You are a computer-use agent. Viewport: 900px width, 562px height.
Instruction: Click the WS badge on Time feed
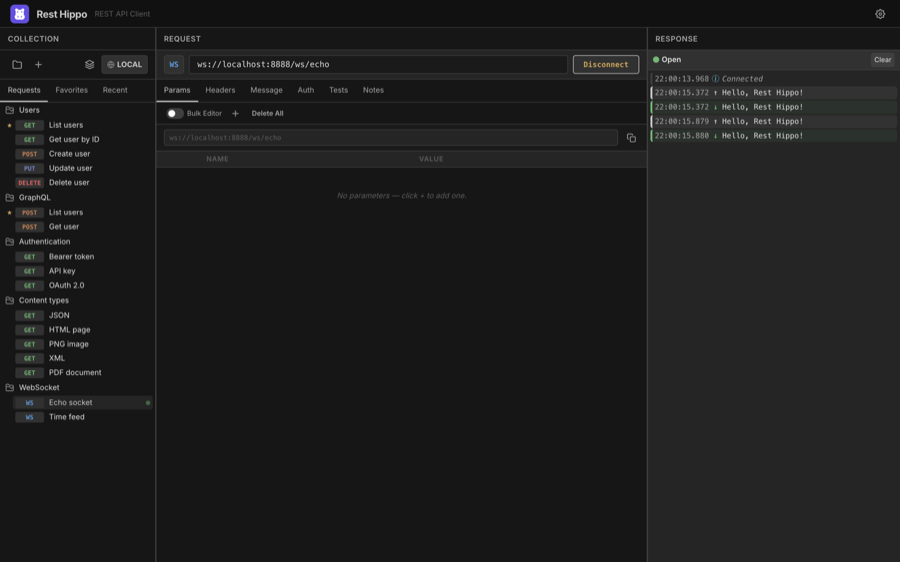[x=29, y=417]
